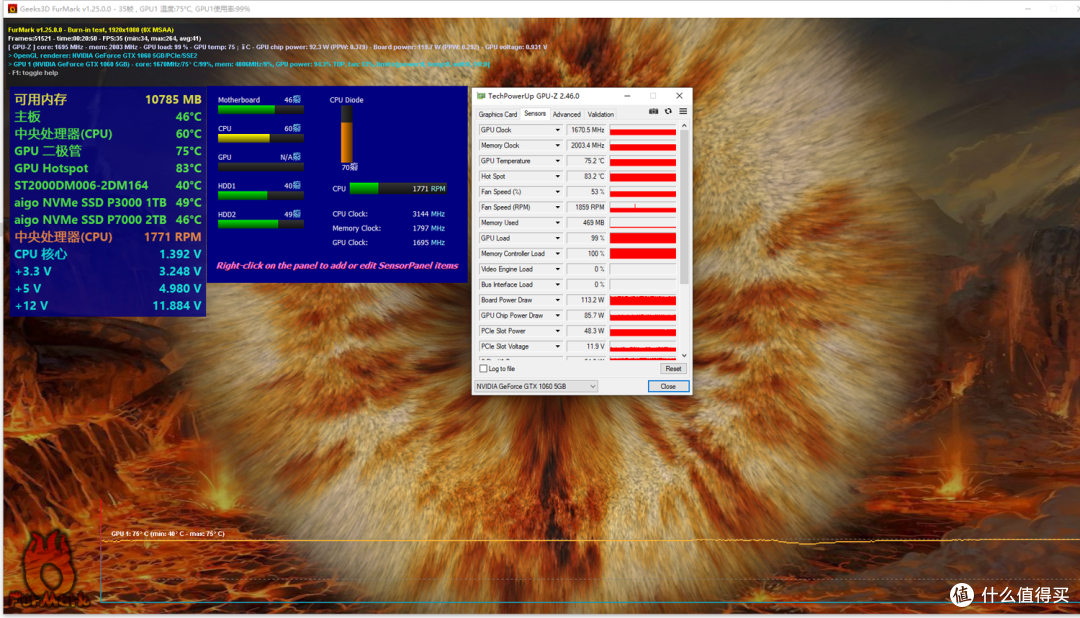1080x618 pixels.
Task: Click the aigo NVMe SSD P3000 1TB row
Action: pyautogui.click(x=107, y=203)
